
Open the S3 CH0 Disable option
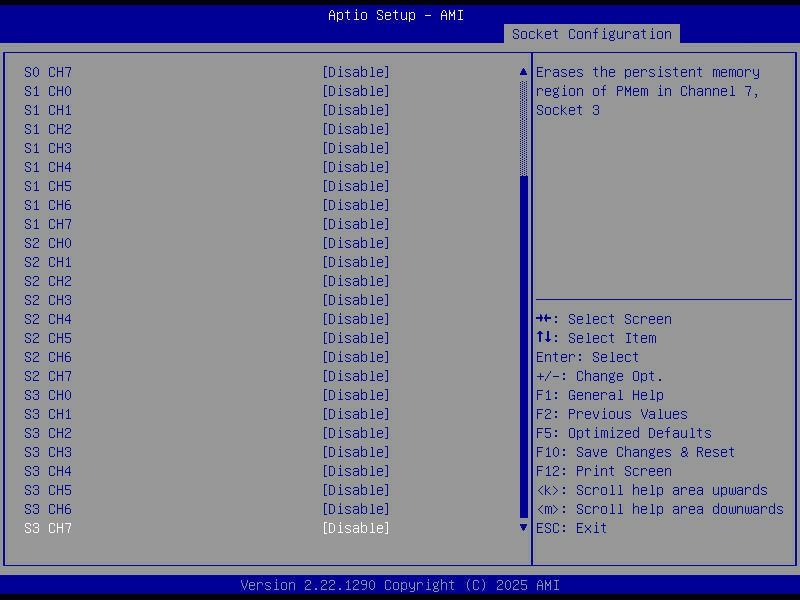(356, 395)
